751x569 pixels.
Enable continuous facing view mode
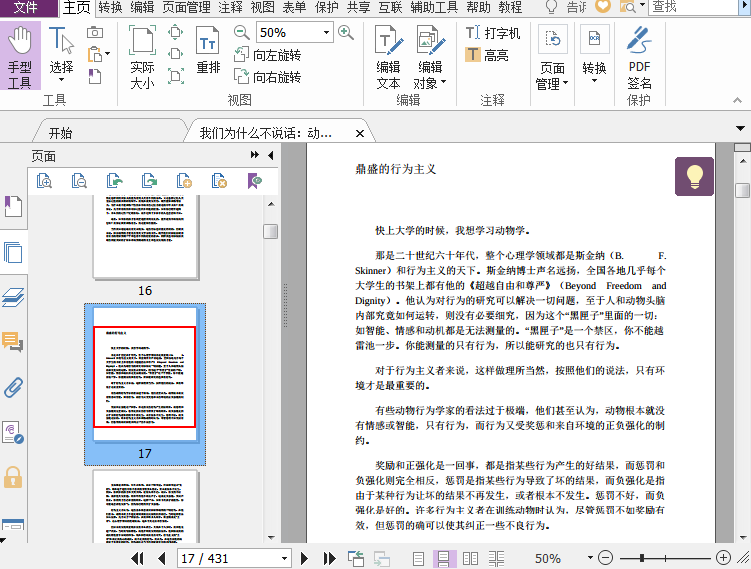(496, 558)
